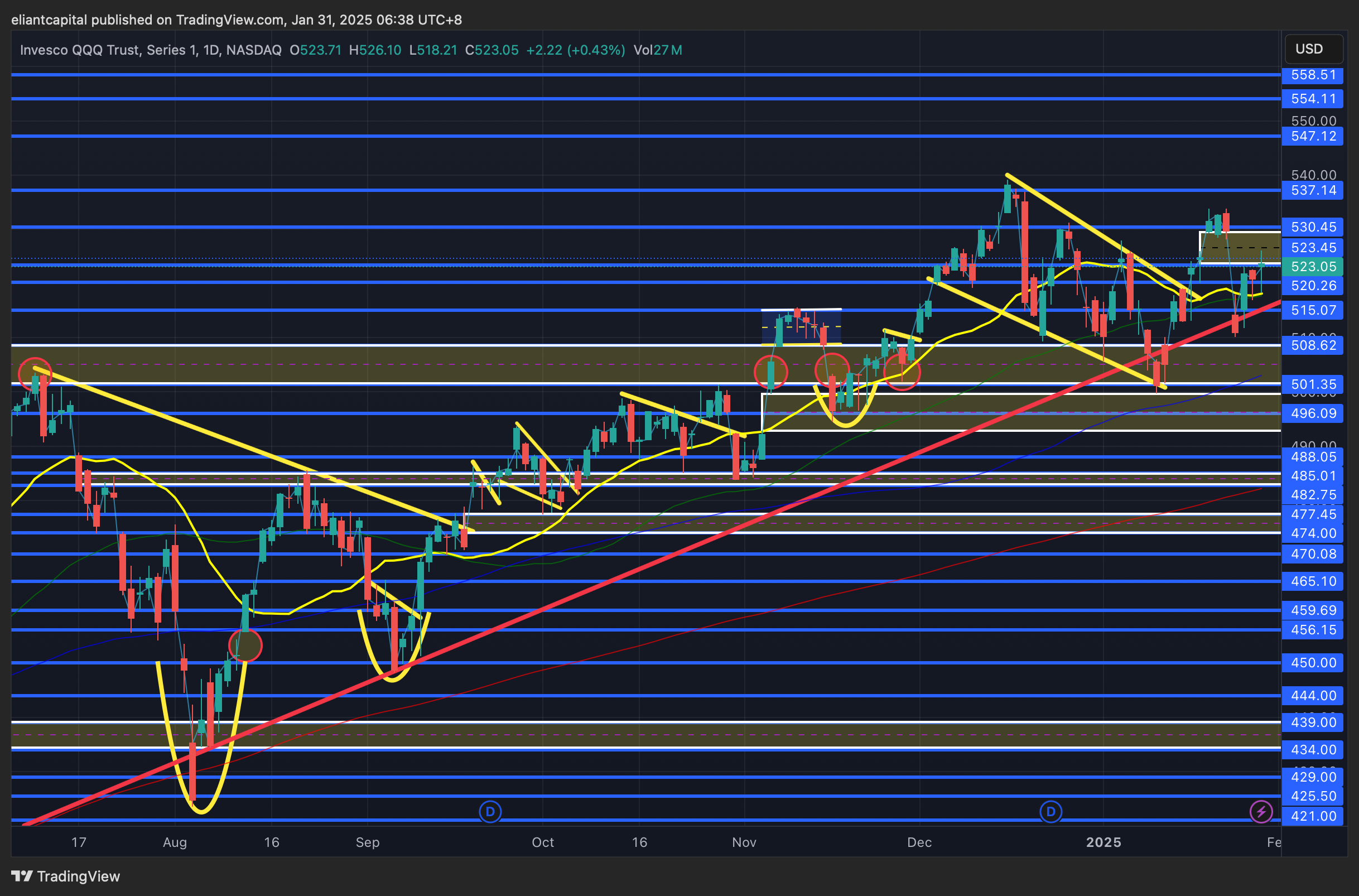This screenshot has height=896, width=1359.
Task: Select the 508.62 price level label
Action: pyautogui.click(x=1313, y=345)
